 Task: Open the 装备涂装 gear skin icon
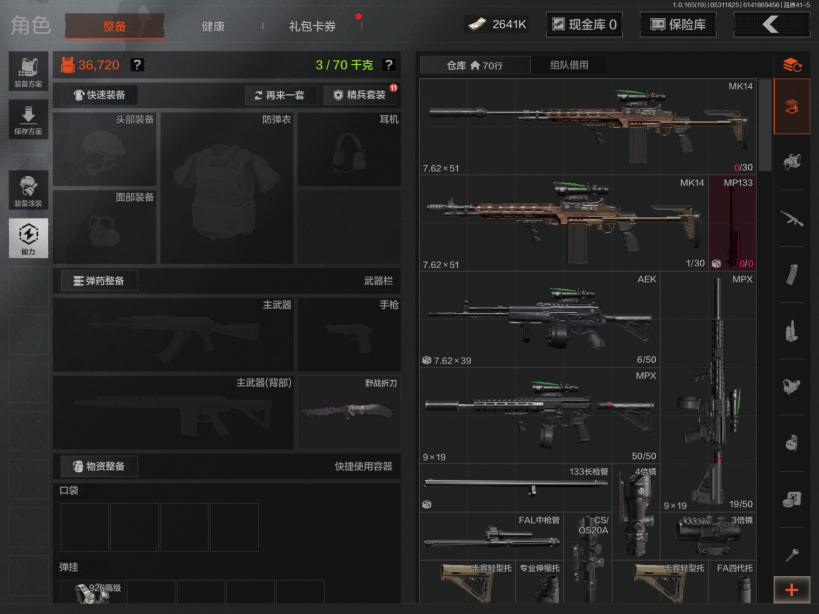28,190
